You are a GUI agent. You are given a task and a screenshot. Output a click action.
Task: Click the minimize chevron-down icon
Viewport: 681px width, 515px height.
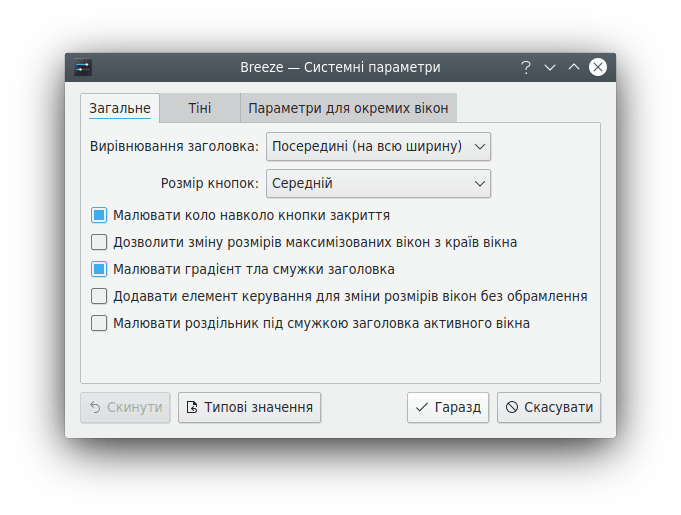click(550, 67)
